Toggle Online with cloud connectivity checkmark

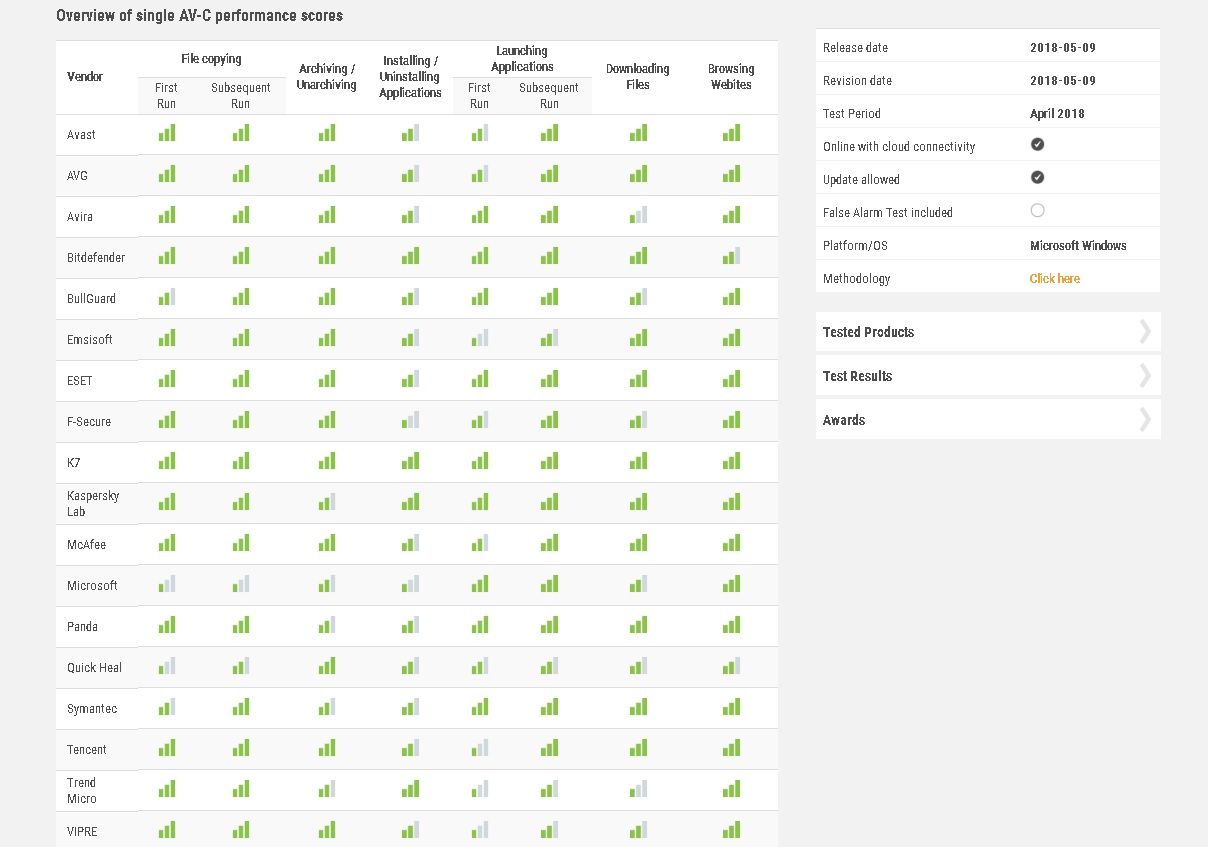tap(1037, 145)
